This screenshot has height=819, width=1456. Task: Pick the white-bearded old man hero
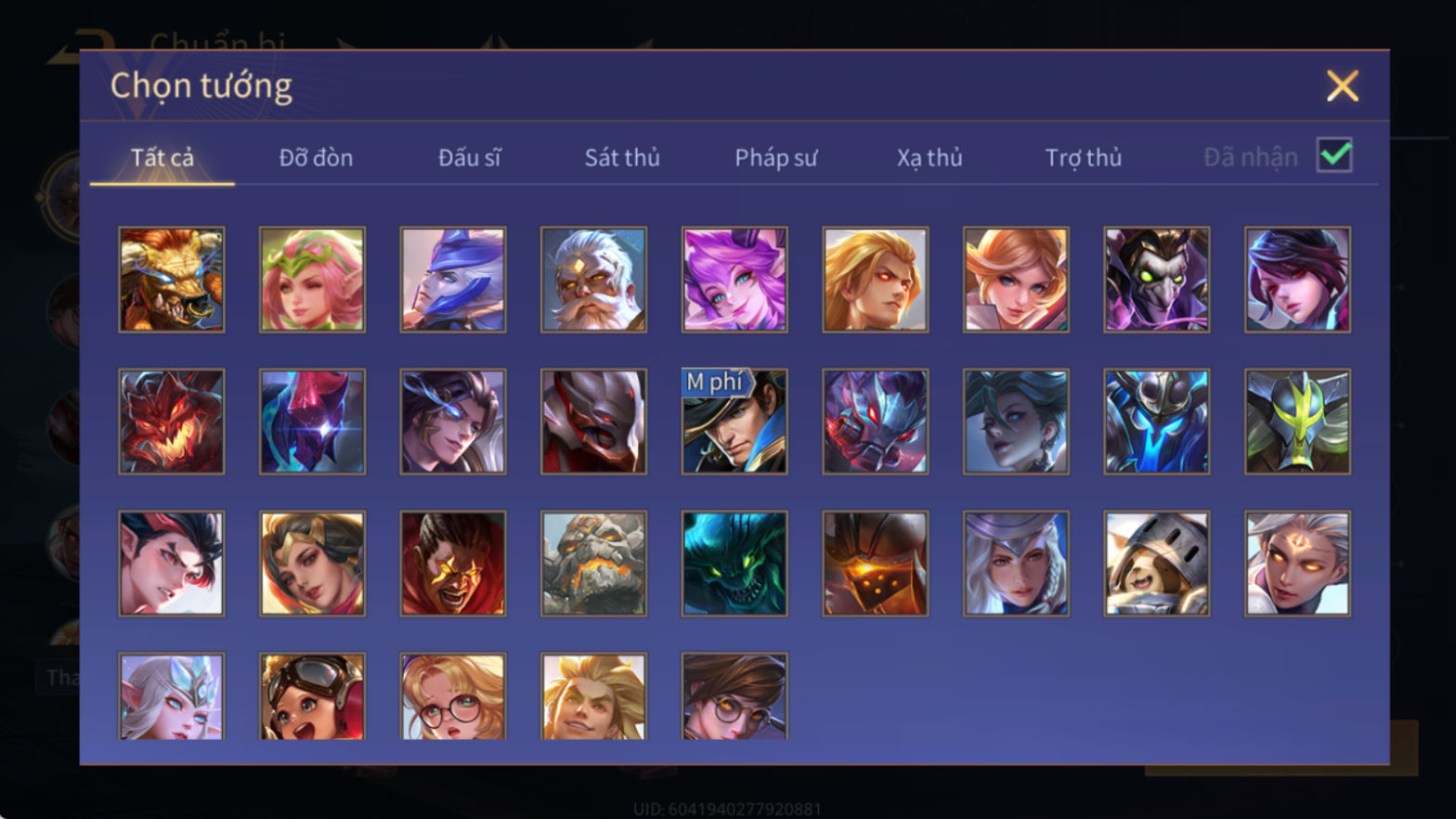593,279
